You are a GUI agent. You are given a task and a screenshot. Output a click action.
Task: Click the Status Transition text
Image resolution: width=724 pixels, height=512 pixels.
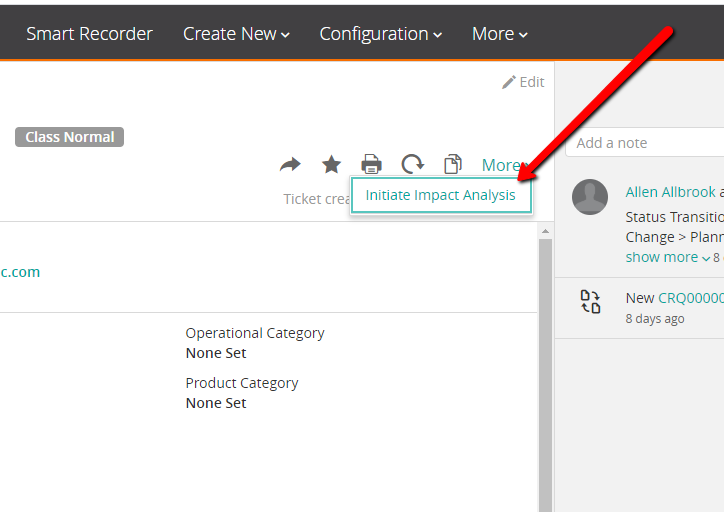[x=675, y=217]
